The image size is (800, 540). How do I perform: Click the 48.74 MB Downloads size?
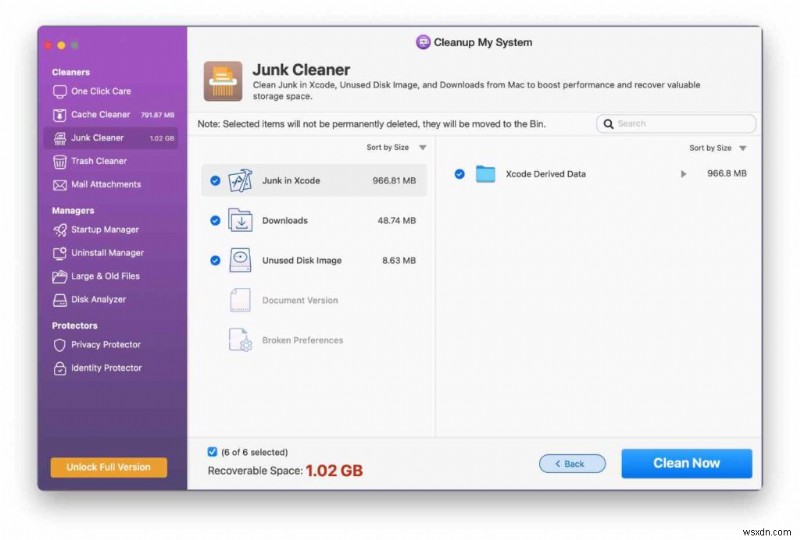point(396,220)
